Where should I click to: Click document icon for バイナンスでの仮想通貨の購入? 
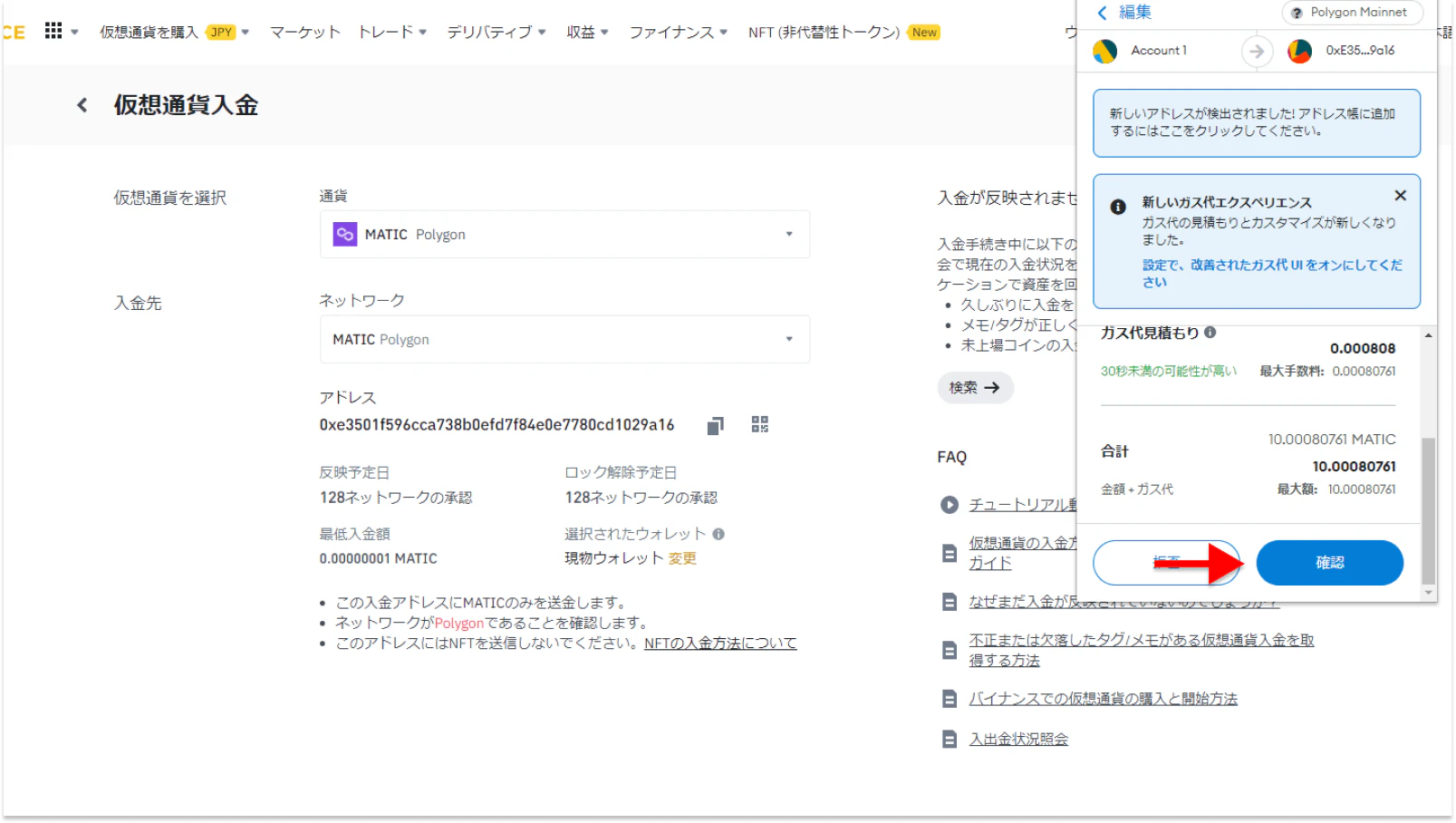(x=950, y=699)
